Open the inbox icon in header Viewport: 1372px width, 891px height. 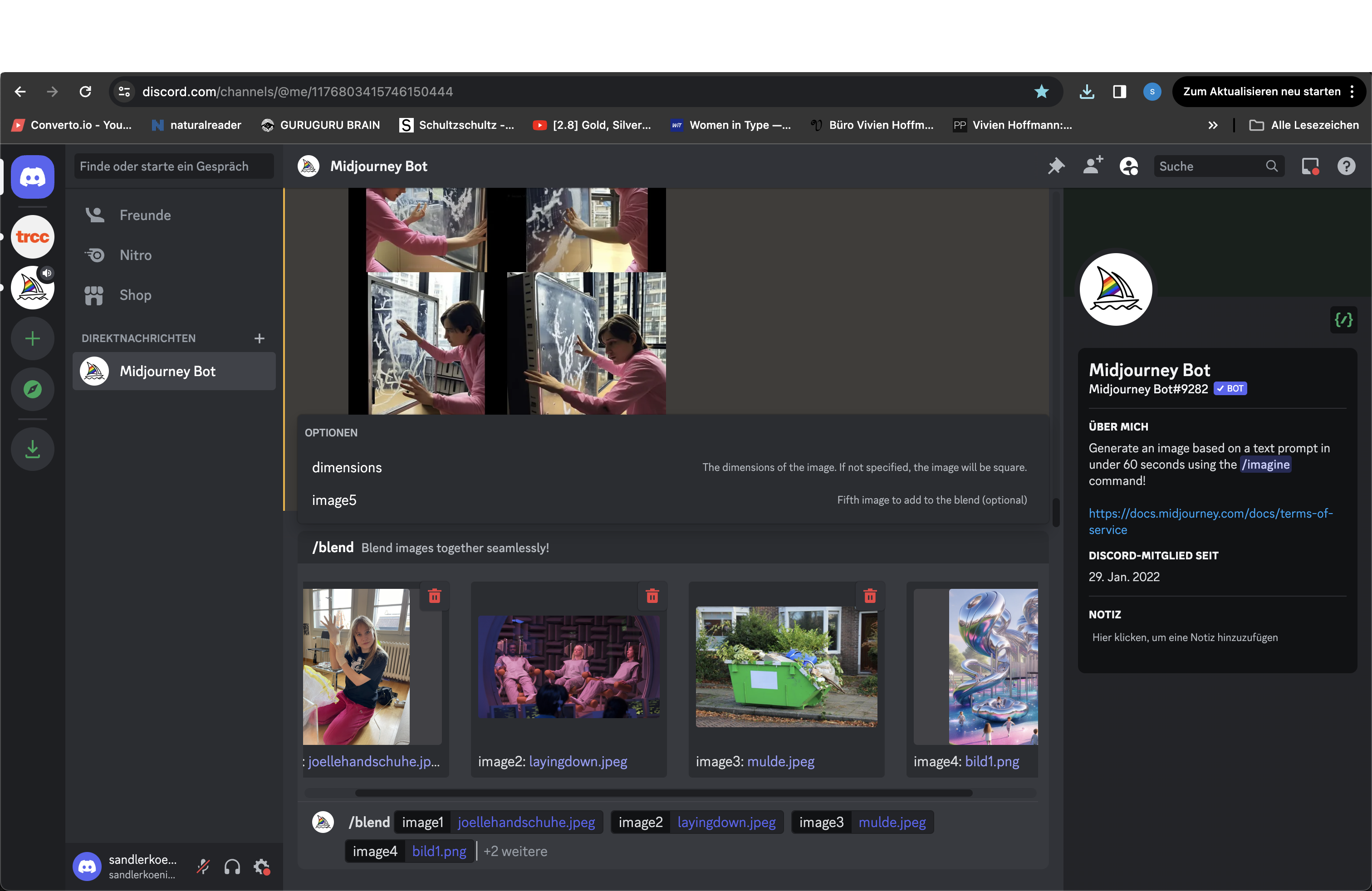(1310, 166)
